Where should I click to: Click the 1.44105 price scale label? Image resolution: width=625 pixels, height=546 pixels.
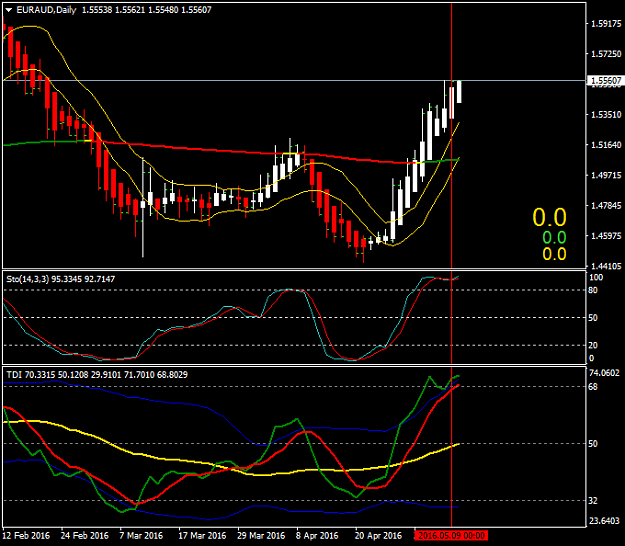(606, 266)
